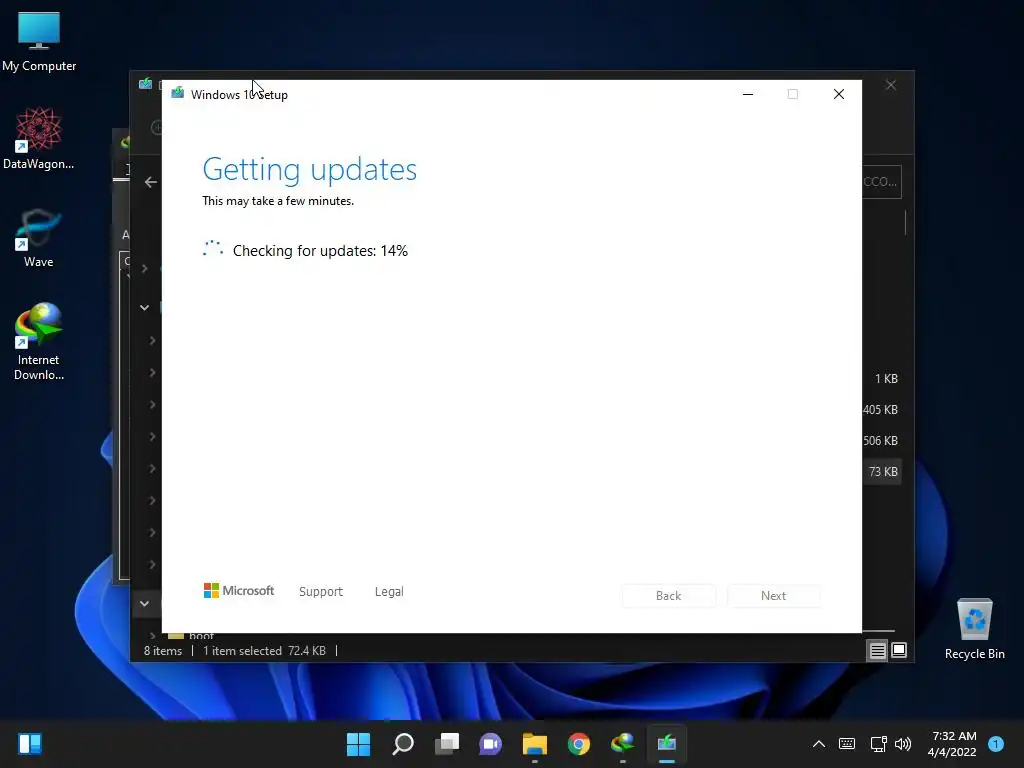Switch Explorer to details view
The image size is (1024, 768).
pos(877,650)
